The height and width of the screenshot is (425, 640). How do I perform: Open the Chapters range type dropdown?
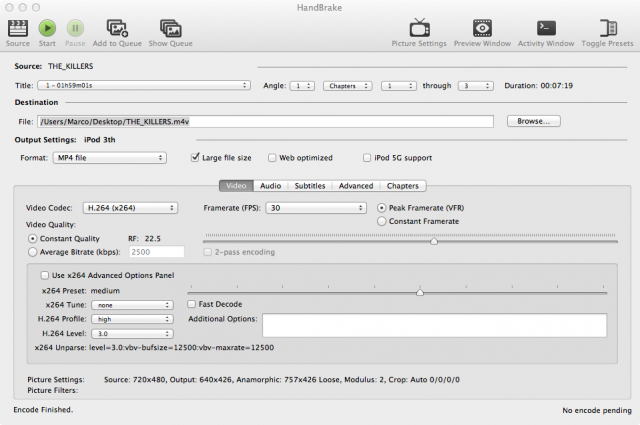point(348,86)
